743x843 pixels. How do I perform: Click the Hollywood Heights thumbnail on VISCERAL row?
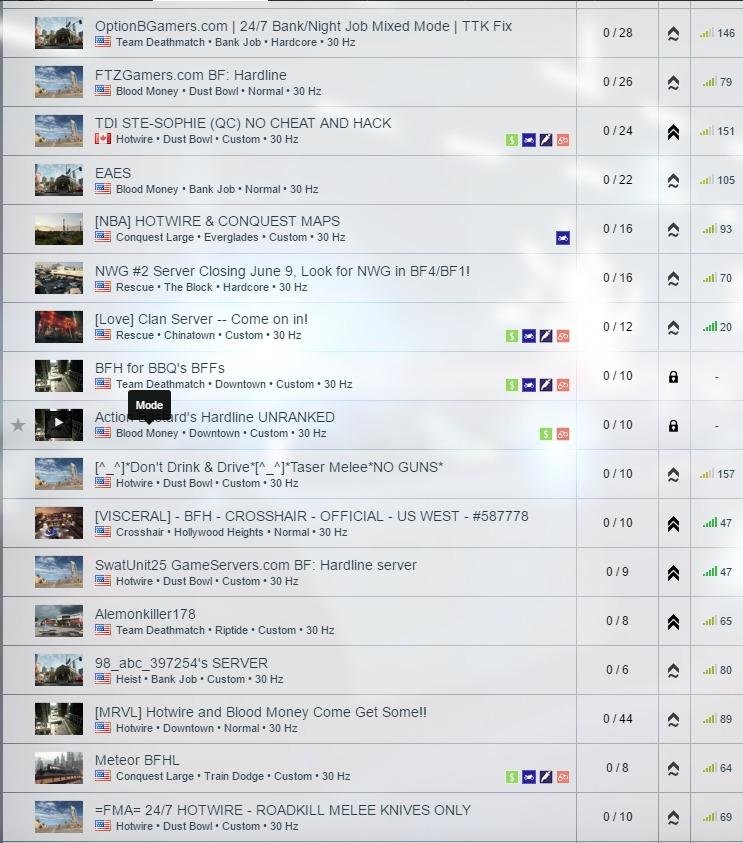coord(59,523)
